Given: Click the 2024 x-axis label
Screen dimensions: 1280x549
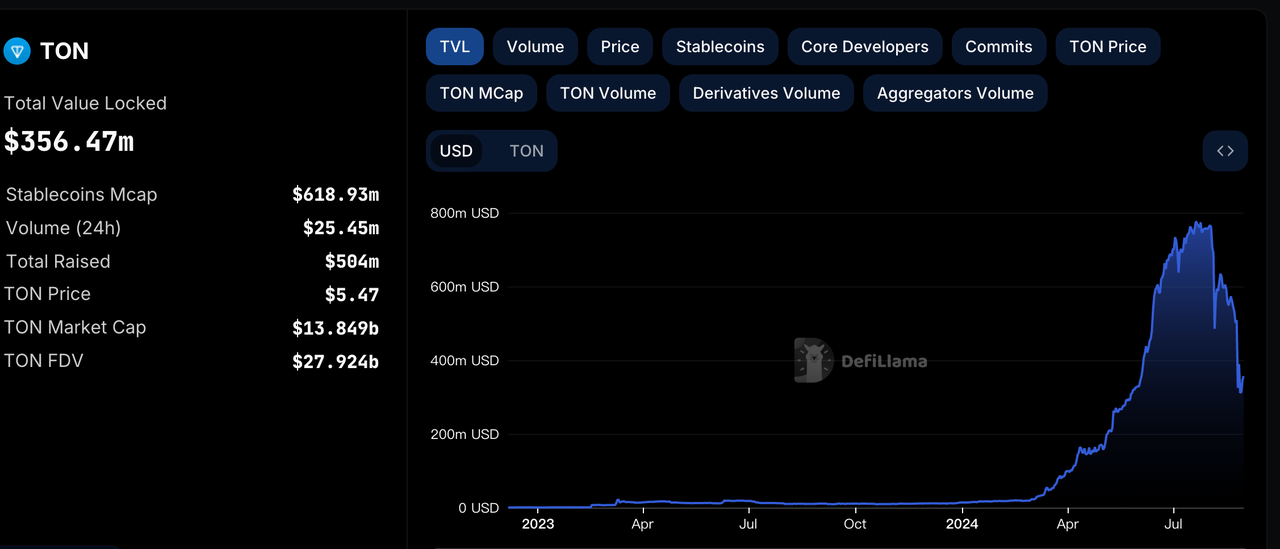Looking at the screenshot, I should pos(962,523).
